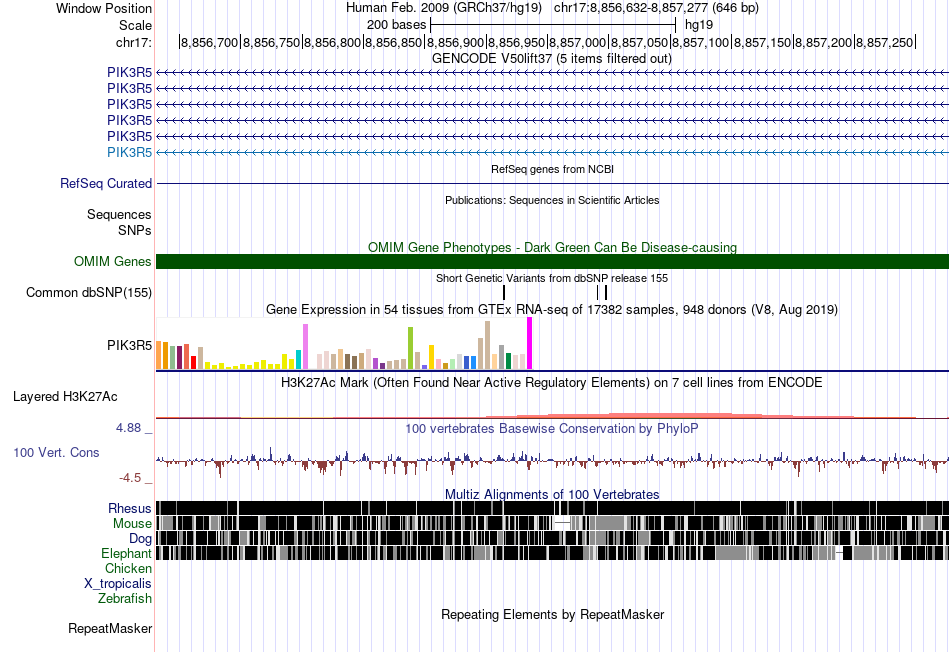Click the 8,857,000 coordinate on the ruler

[577, 42]
